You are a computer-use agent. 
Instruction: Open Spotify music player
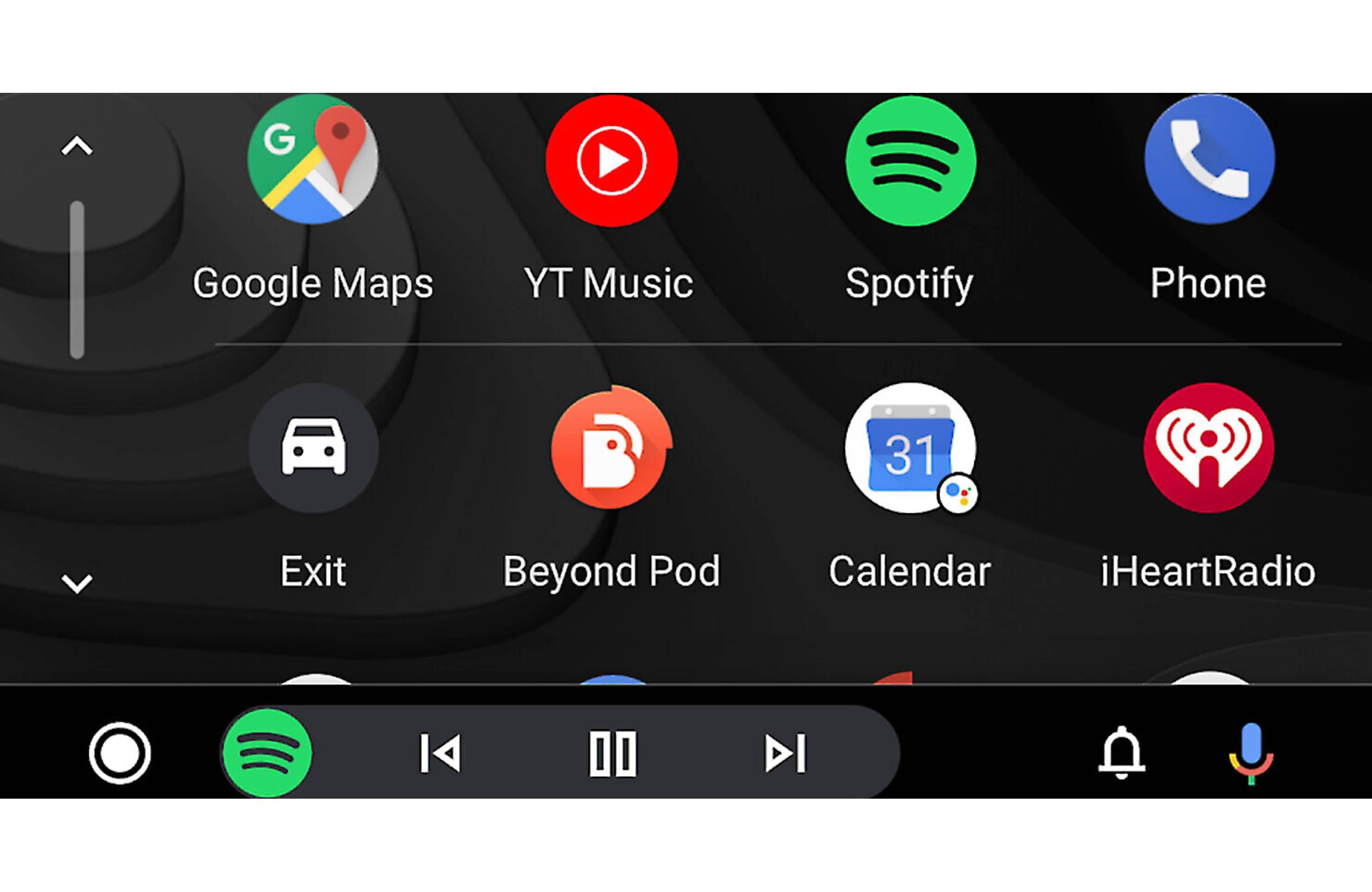pos(908,161)
